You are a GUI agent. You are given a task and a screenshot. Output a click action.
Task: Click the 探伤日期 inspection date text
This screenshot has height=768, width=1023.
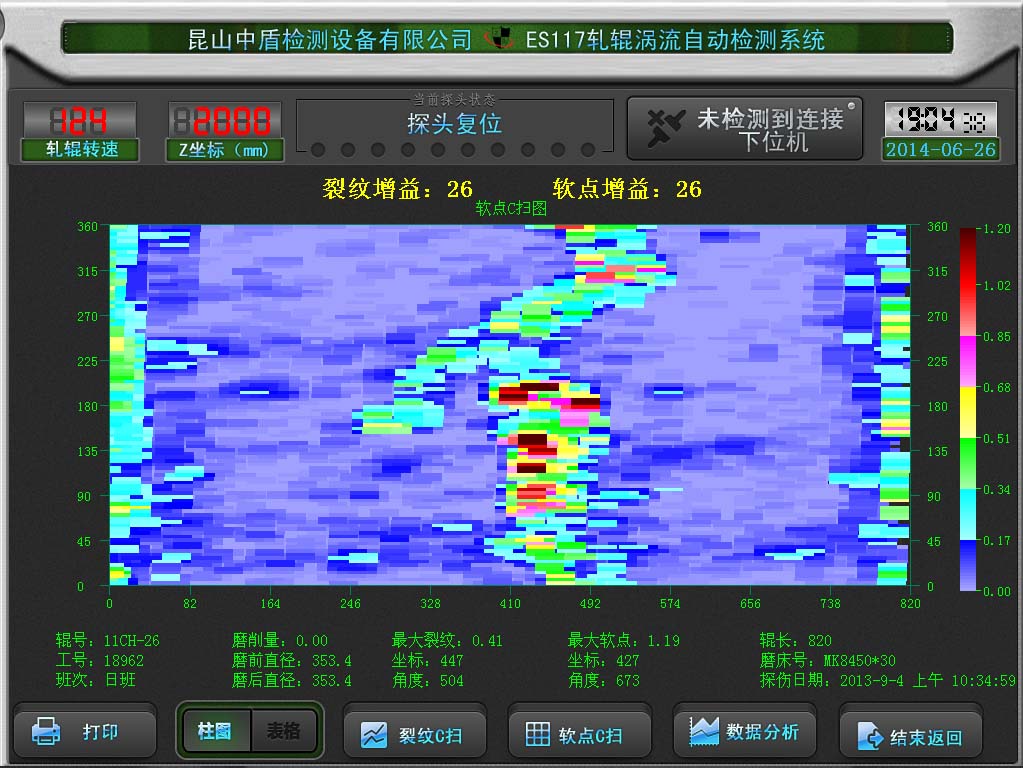pyautogui.click(x=888, y=681)
